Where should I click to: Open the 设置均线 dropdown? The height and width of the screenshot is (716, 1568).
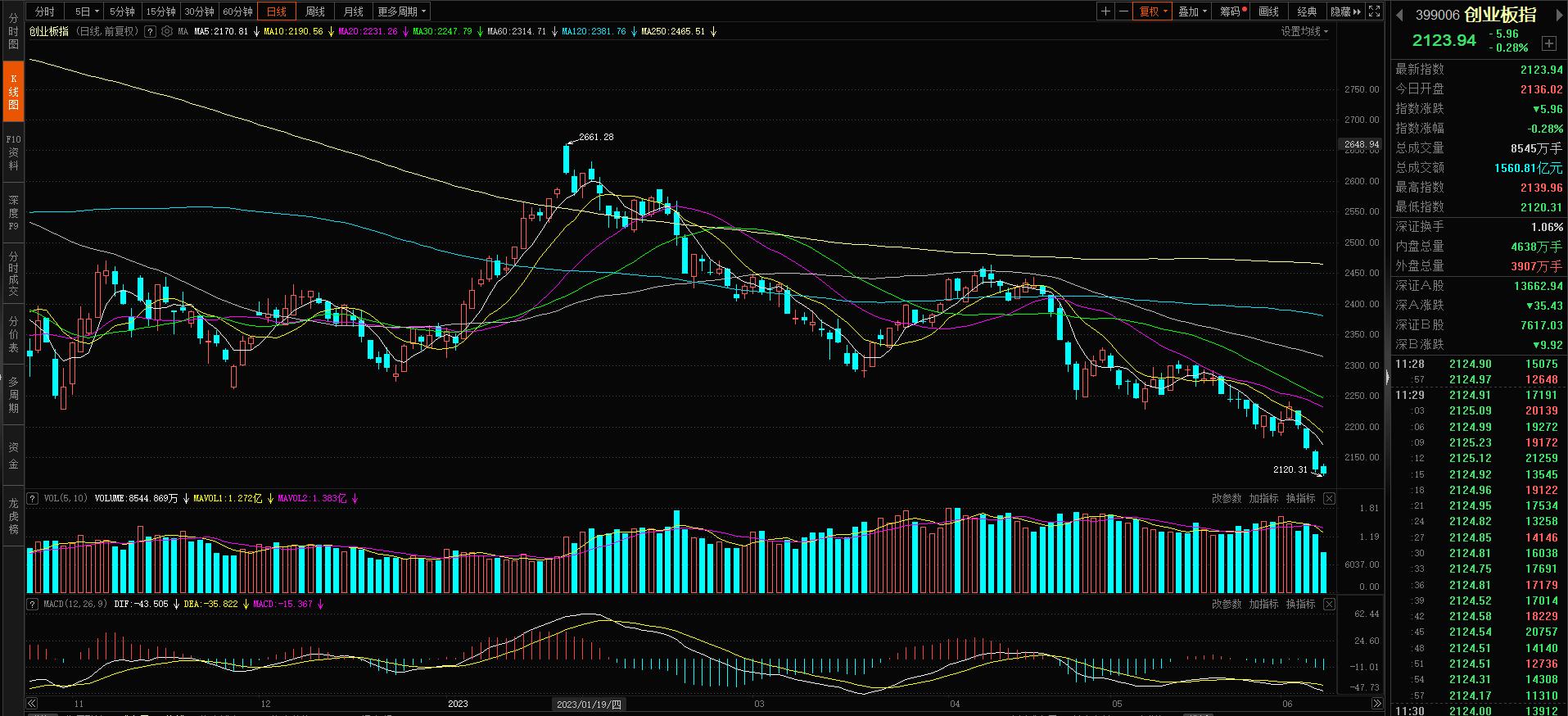point(1304,32)
